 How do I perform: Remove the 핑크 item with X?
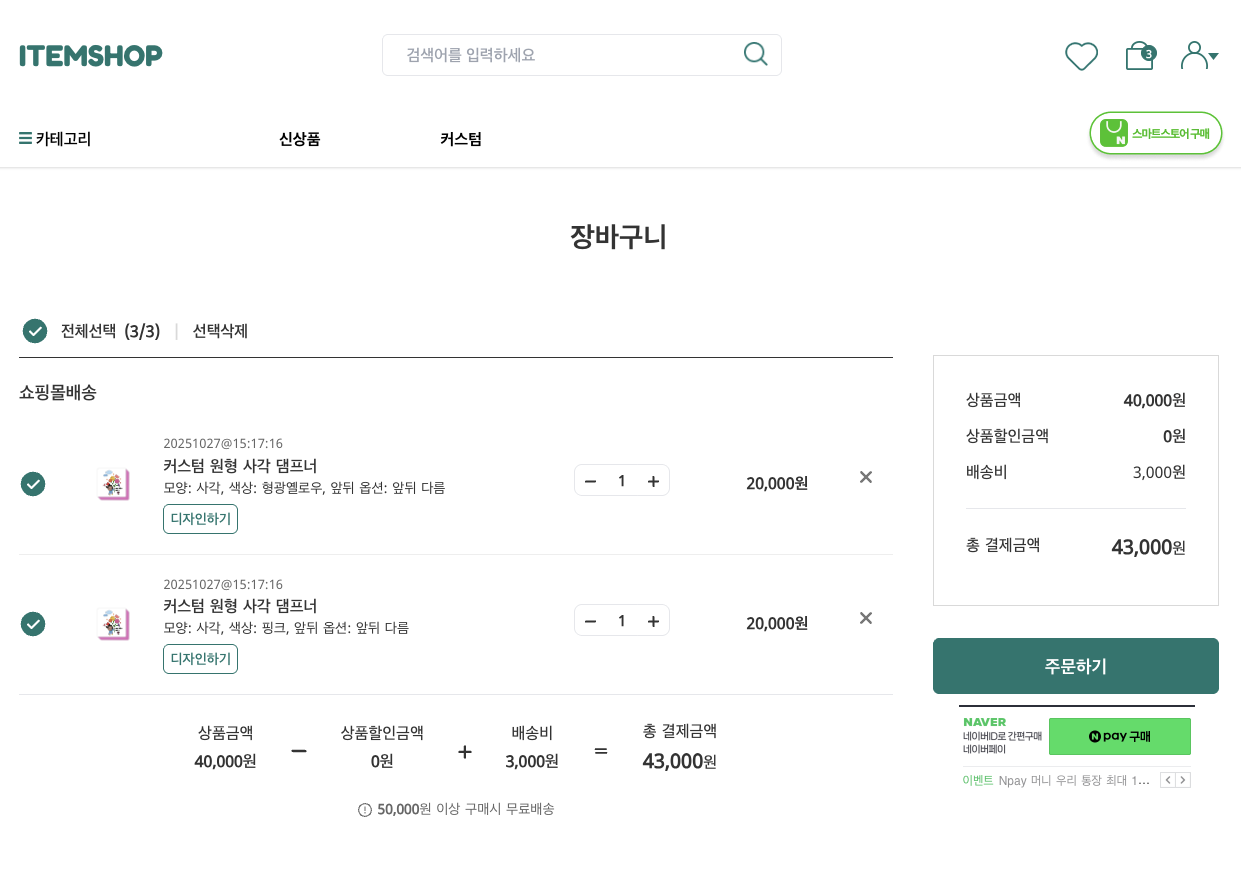tap(866, 618)
